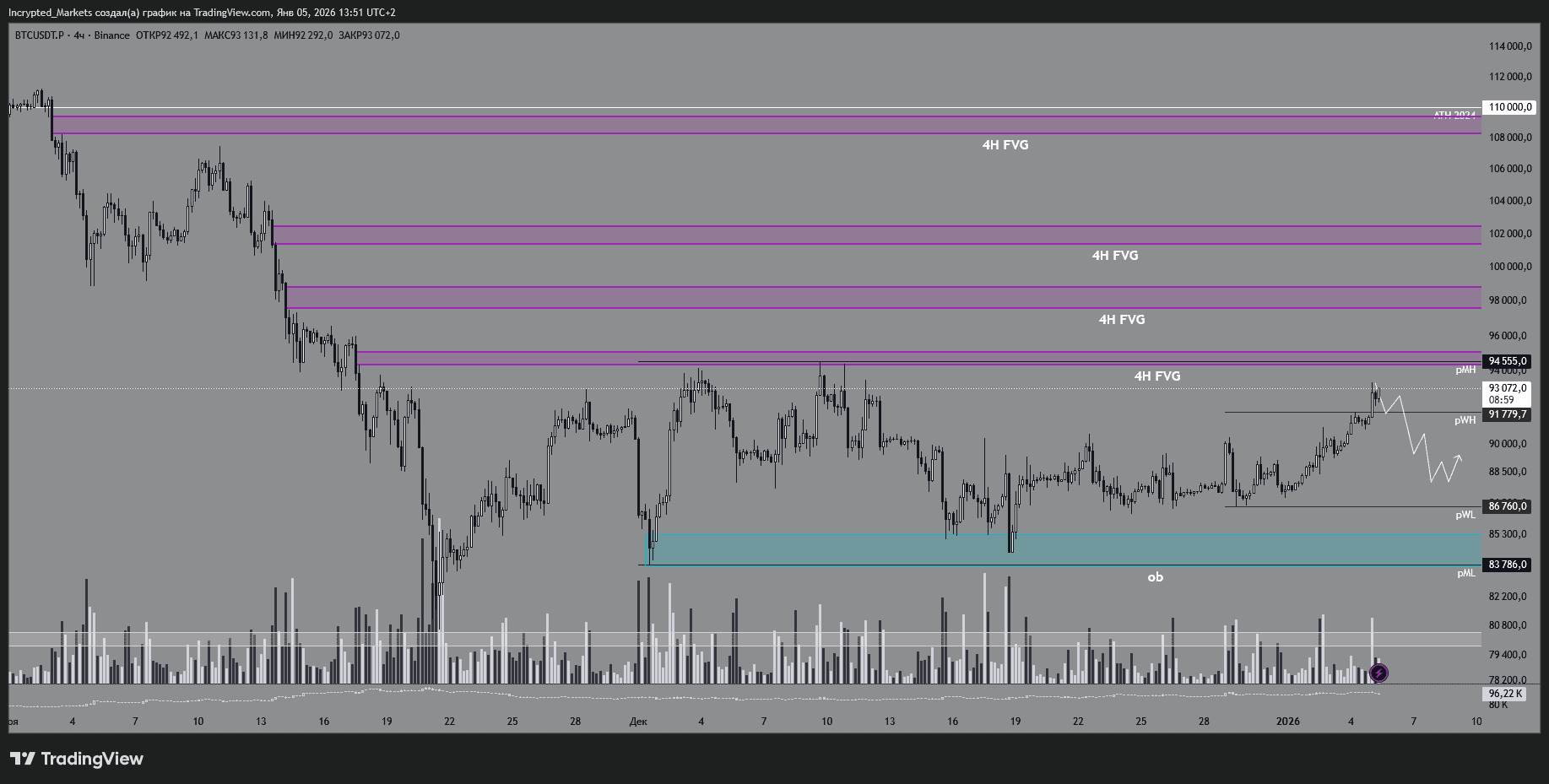The height and width of the screenshot is (784, 1549).
Task: Open the BTCUSDT.P symbol in the chart legend
Action: click(x=39, y=35)
